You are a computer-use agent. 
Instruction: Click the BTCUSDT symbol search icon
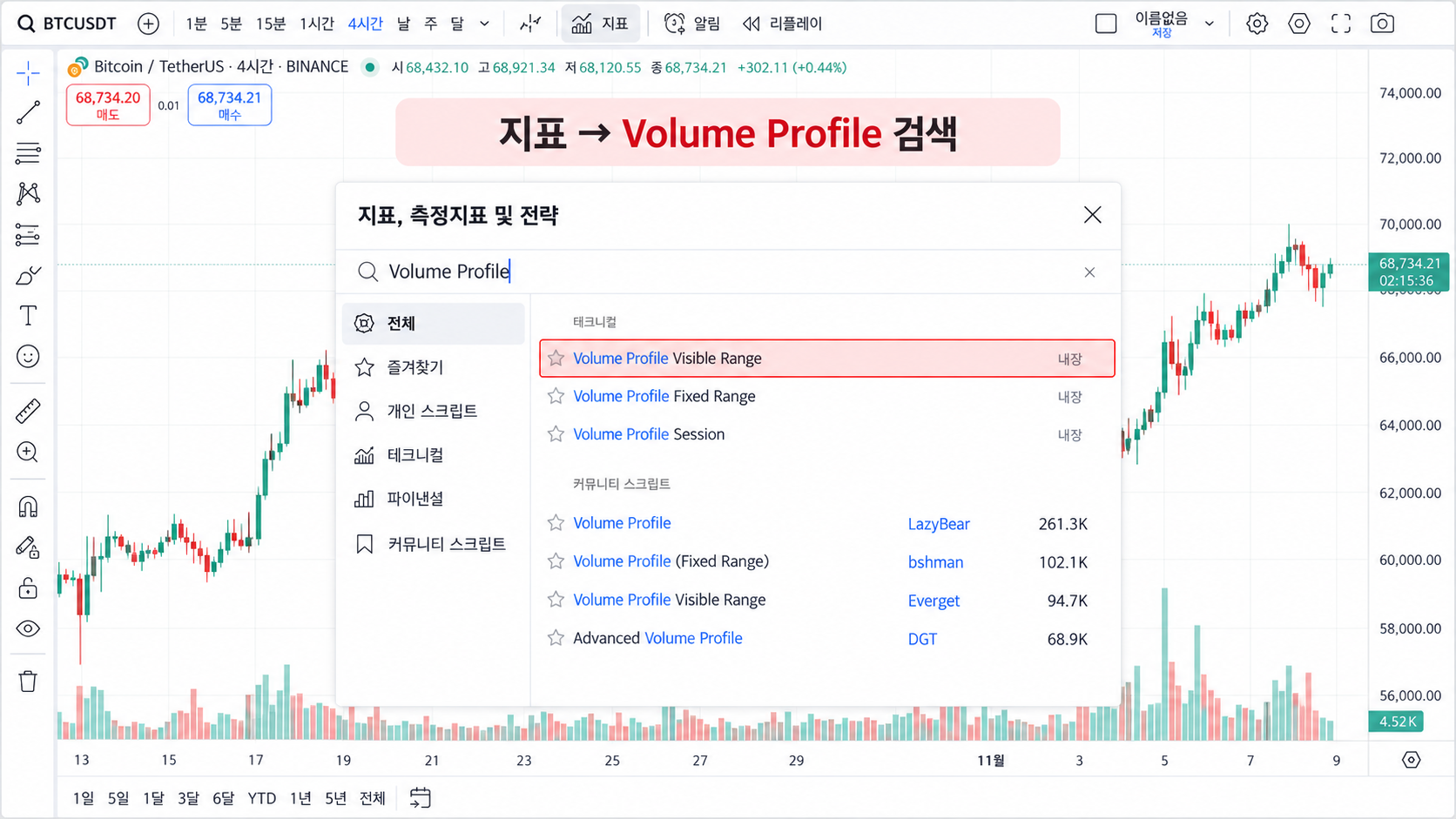click(27, 23)
